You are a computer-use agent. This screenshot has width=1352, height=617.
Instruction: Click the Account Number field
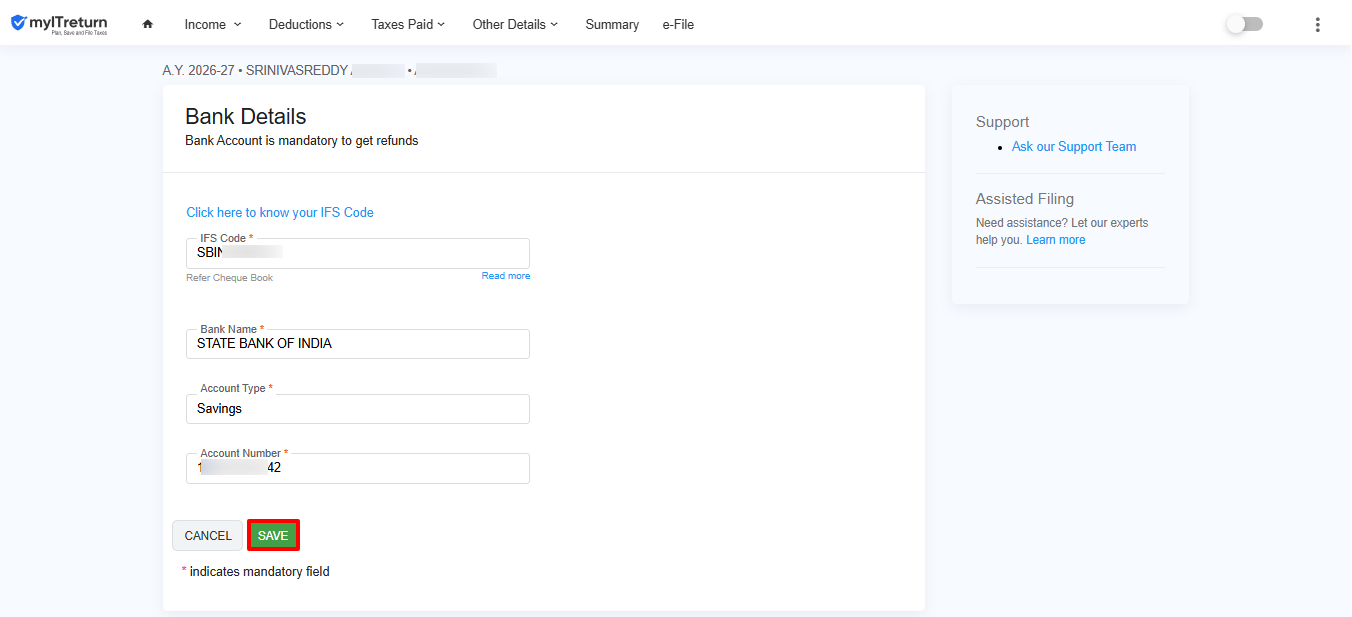click(358, 468)
